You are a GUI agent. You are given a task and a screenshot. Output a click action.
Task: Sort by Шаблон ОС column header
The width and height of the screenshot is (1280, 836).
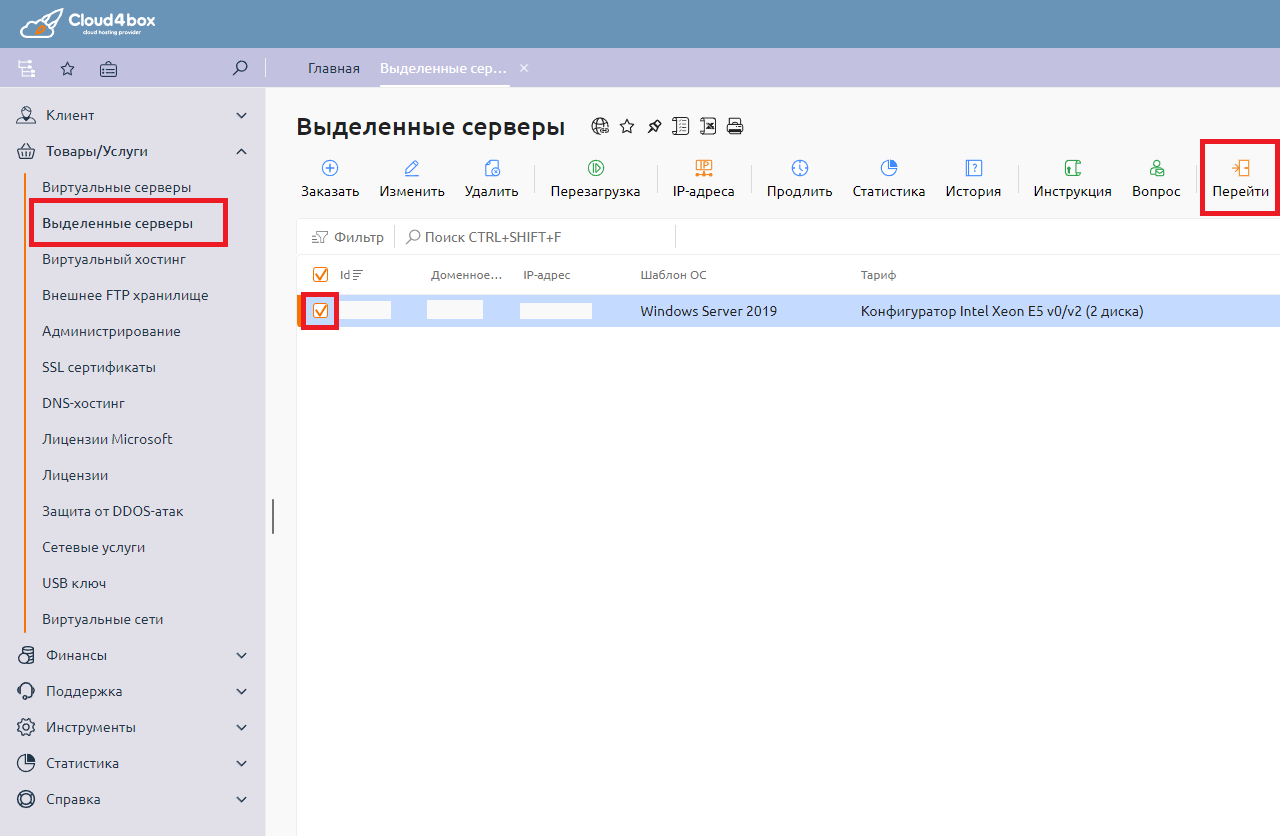(x=673, y=275)
